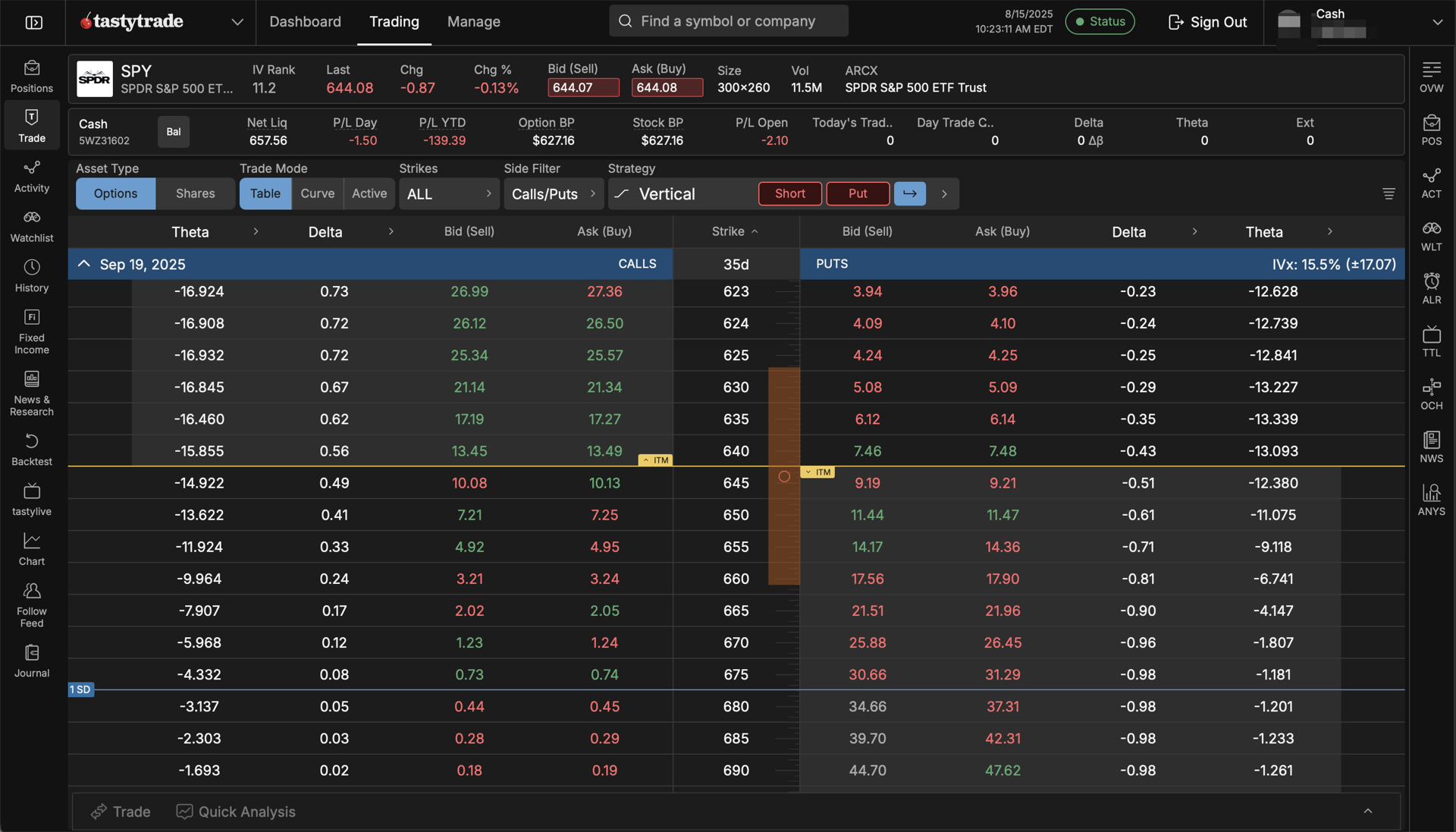Collapse the Sep 19, 2025 expiration
1456x832 pixels.
[x=84, y=264]
